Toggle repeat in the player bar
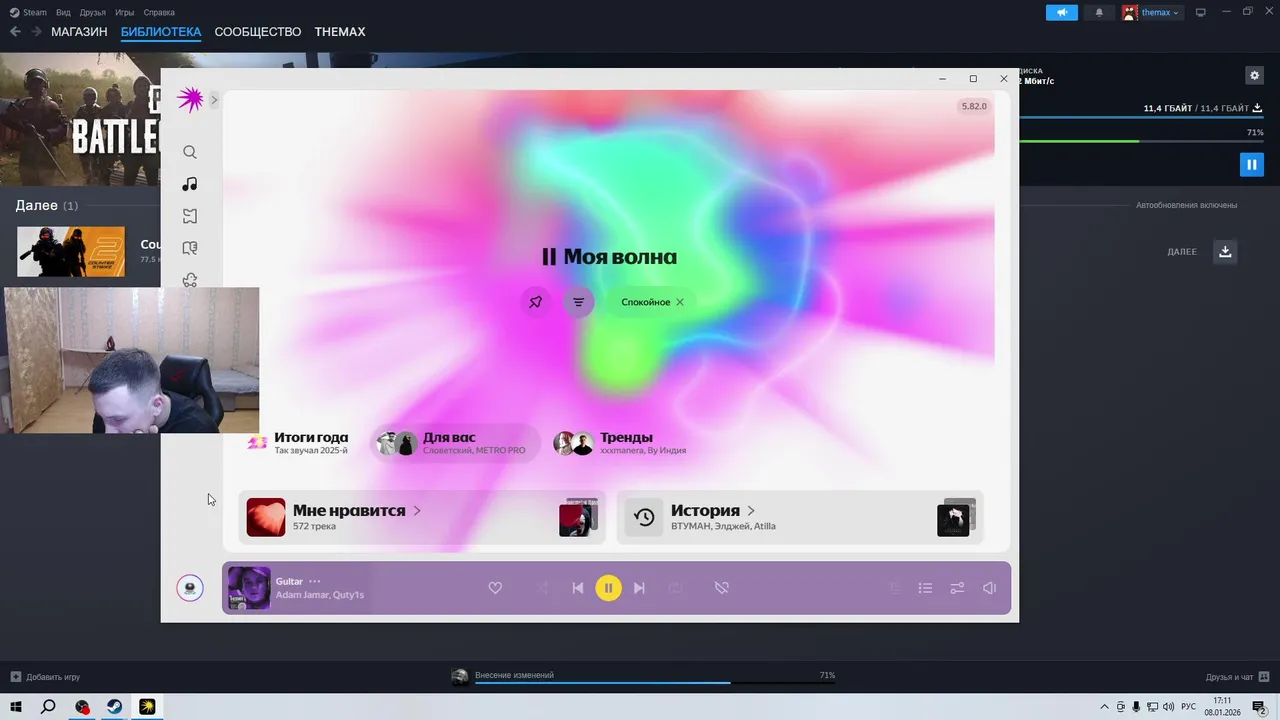1280x720 pixels. point(675,588)
